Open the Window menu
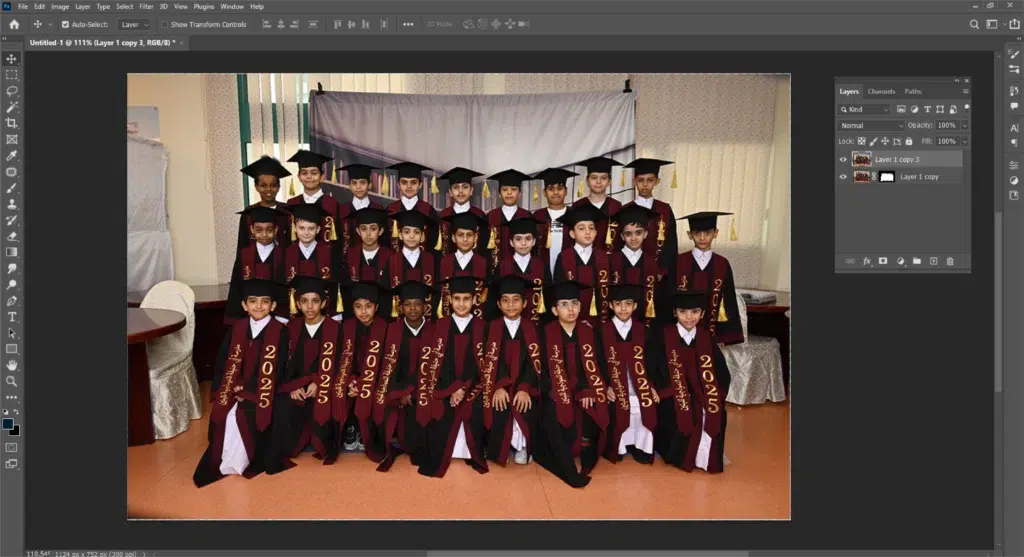Screen dimensions: 1024x557 (x=232, y=7)
